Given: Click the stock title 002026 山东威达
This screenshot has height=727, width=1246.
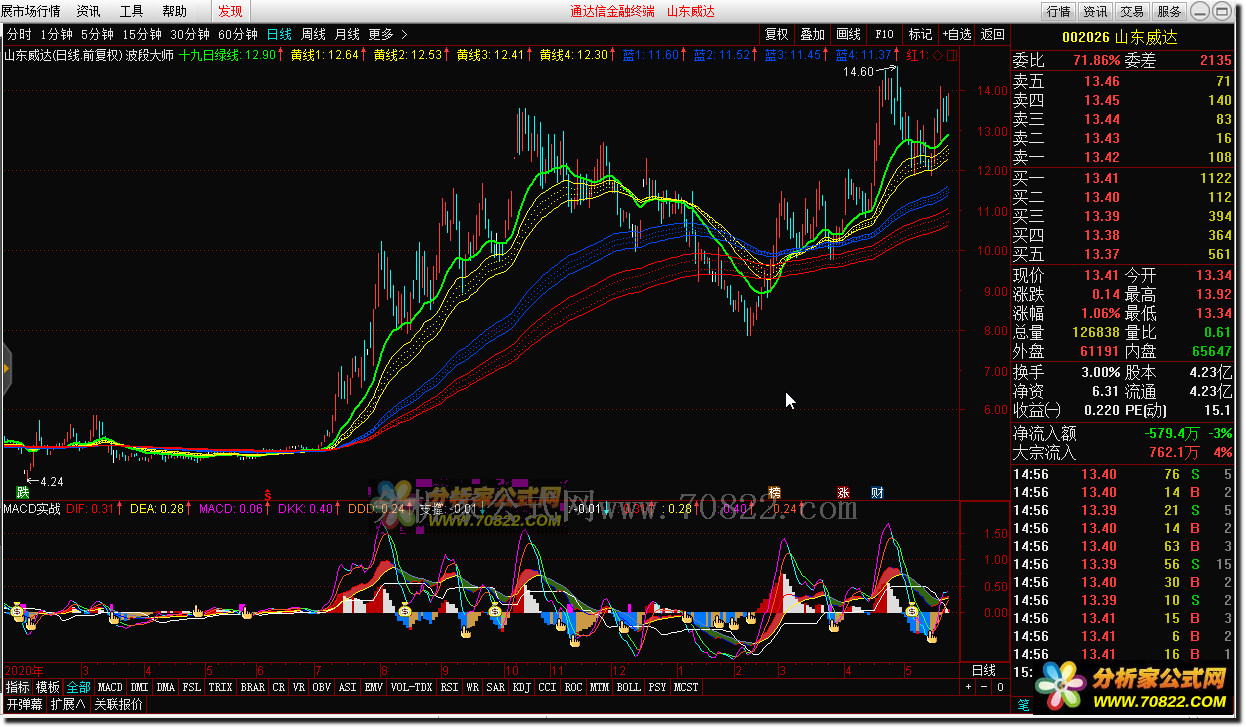Looking at the screenshot, I should click(x=1118, y=37).
